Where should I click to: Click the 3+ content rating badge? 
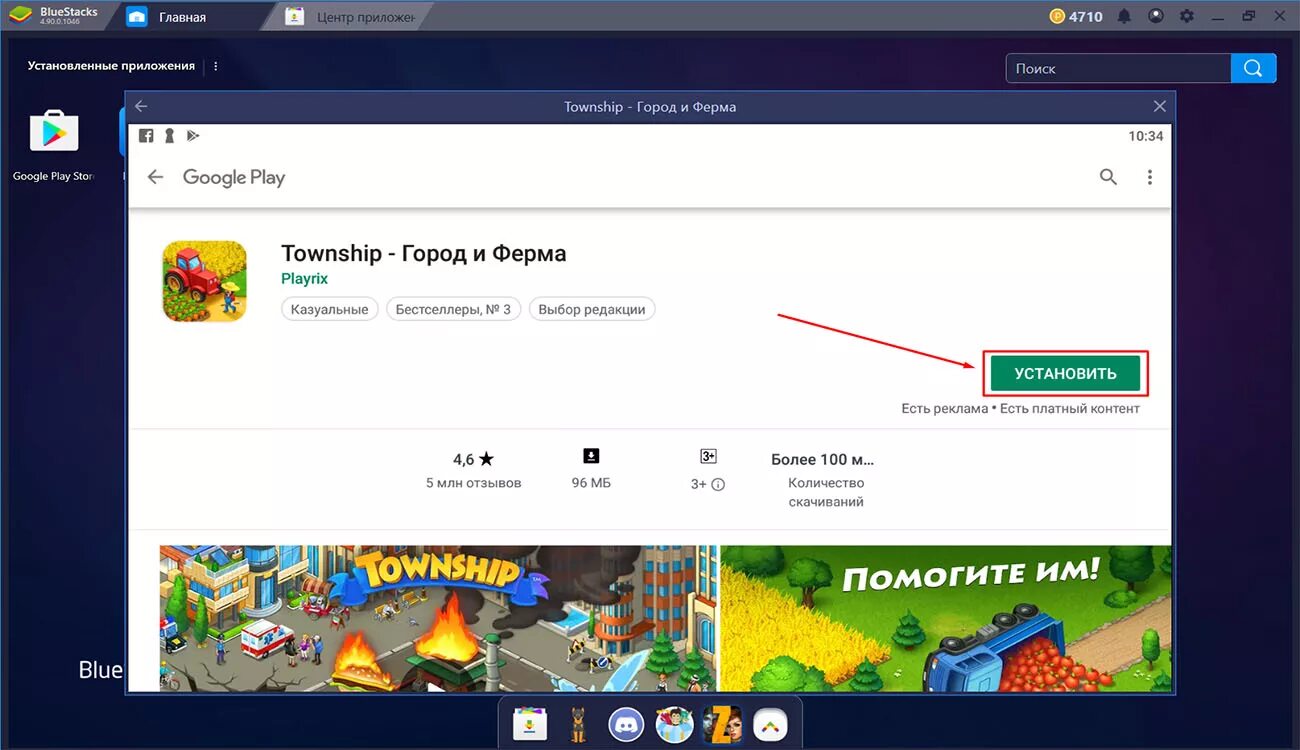(x=708, y=456)
